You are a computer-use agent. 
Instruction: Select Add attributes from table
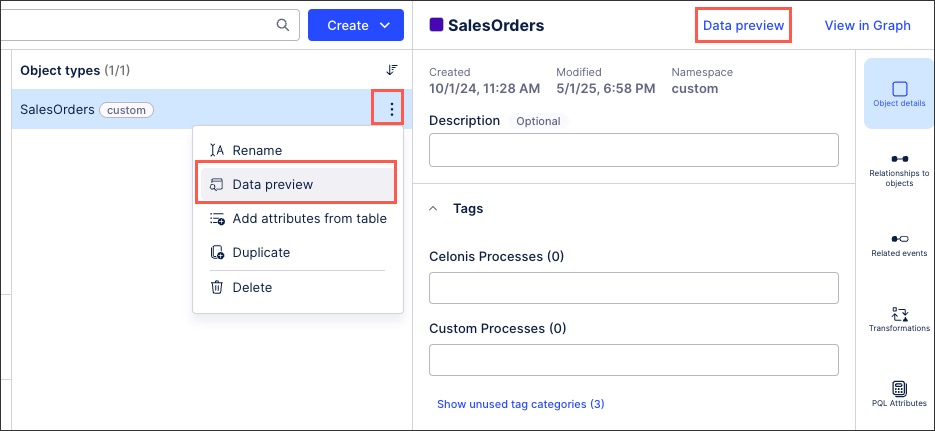298,219
